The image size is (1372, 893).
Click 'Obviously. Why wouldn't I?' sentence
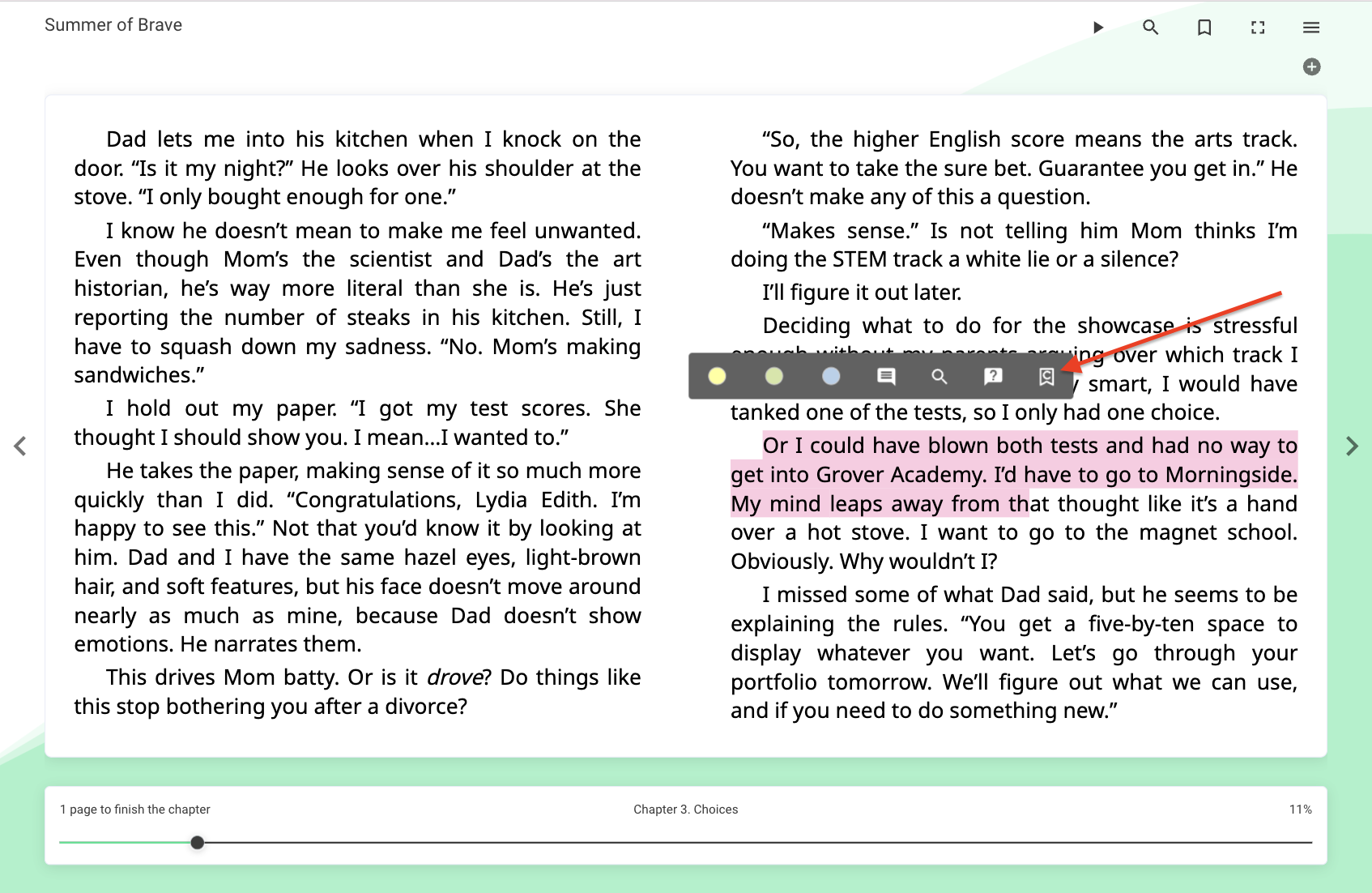click(x=863, y=562)
